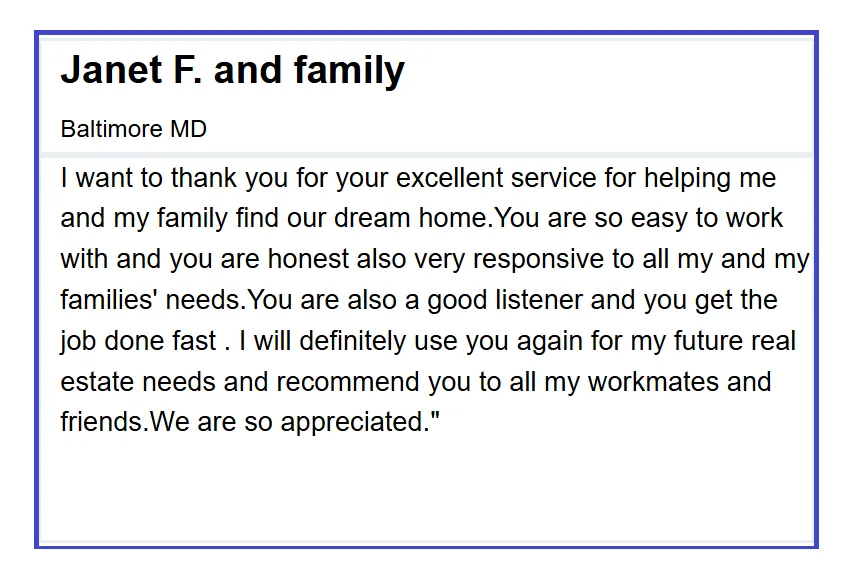Viewport: 851px width, 588px height.
Task: Click the heading 'Janet F. and family'
Action: coord(233,71)
